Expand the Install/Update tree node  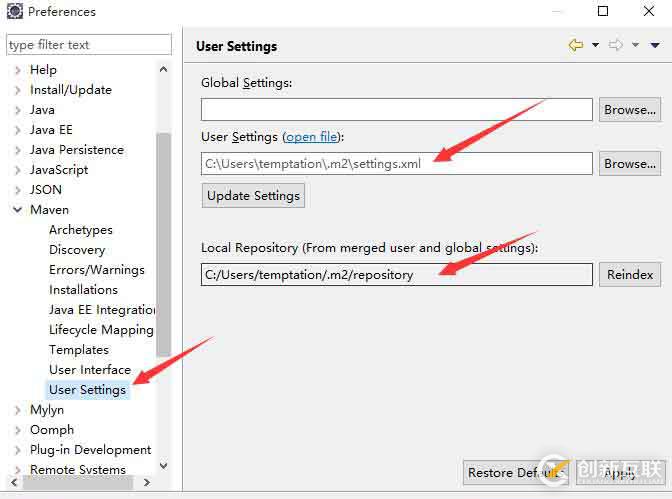(x=17, y=90)
